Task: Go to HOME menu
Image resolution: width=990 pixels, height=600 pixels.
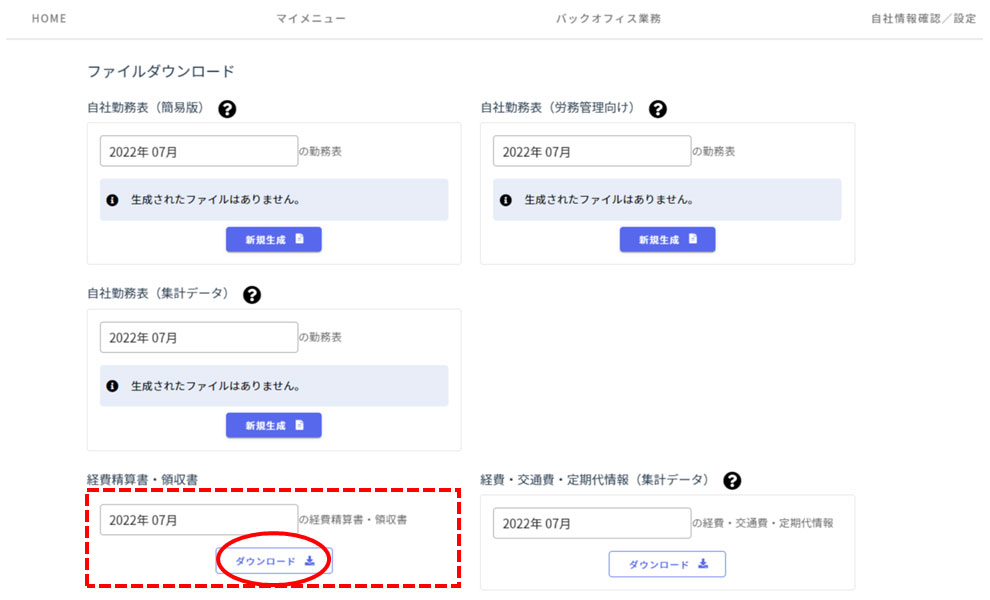Action: [49, 18]
